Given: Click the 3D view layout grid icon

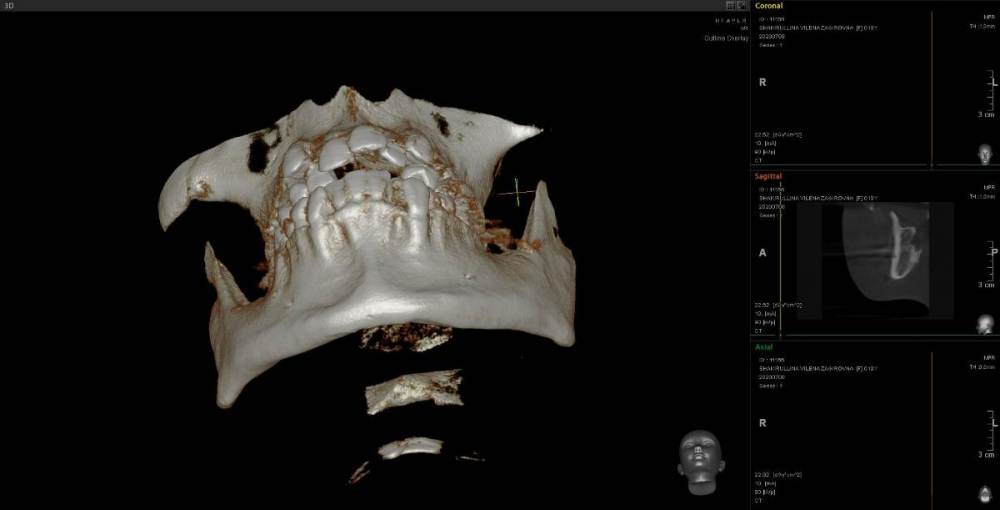Looking at the screenshot, I should (x=731, y=5).
